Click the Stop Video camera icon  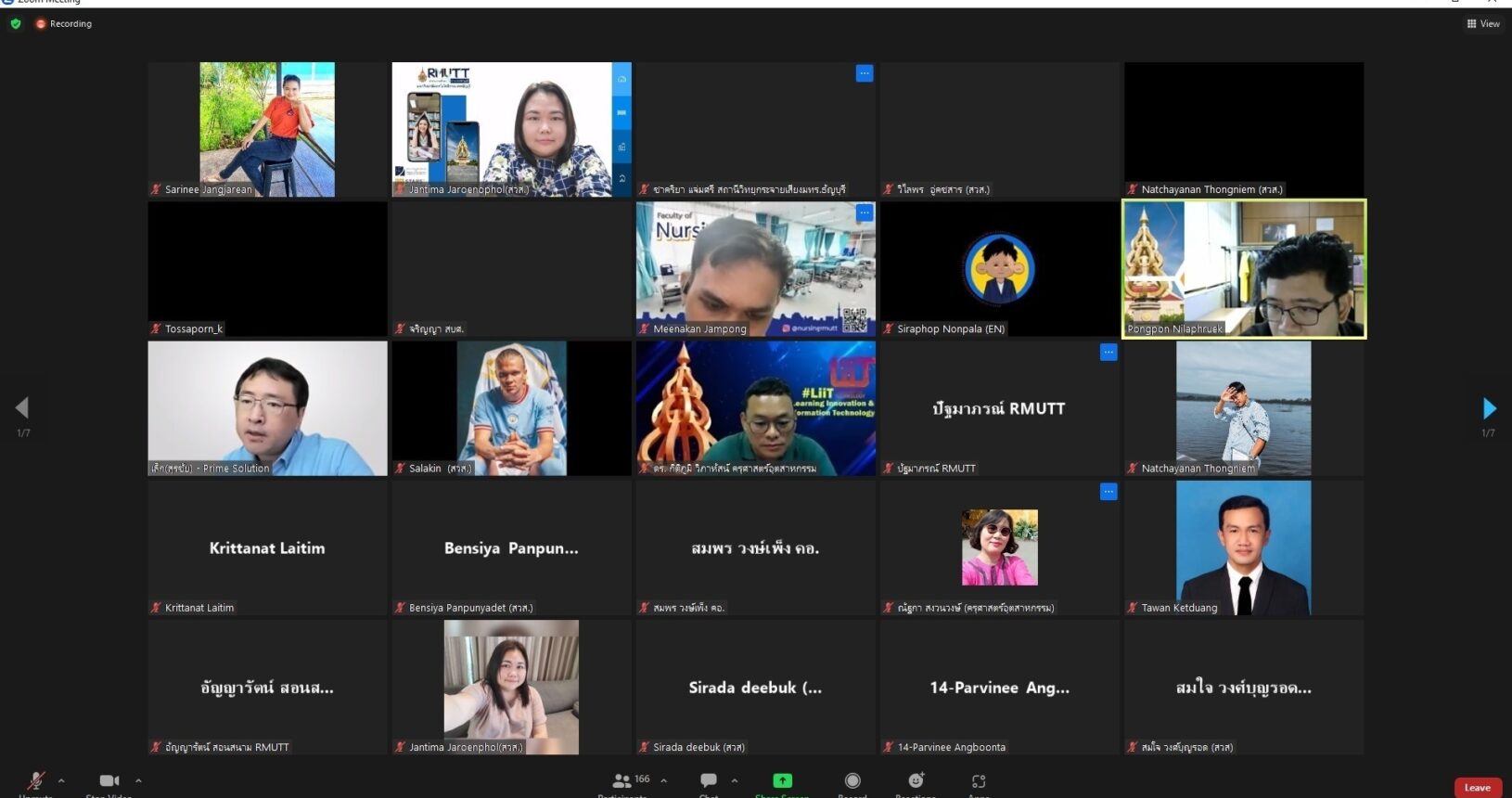[109, 780]
